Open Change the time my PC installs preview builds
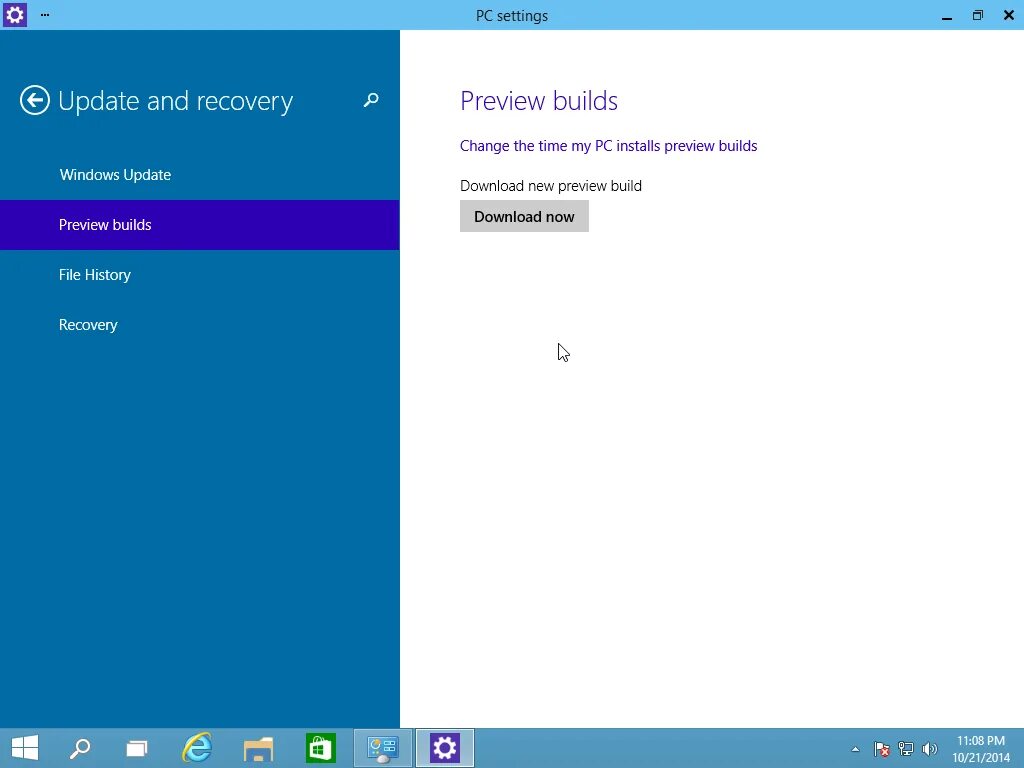The width and height of the screenshot is (1024, 768). coord(608,145)
